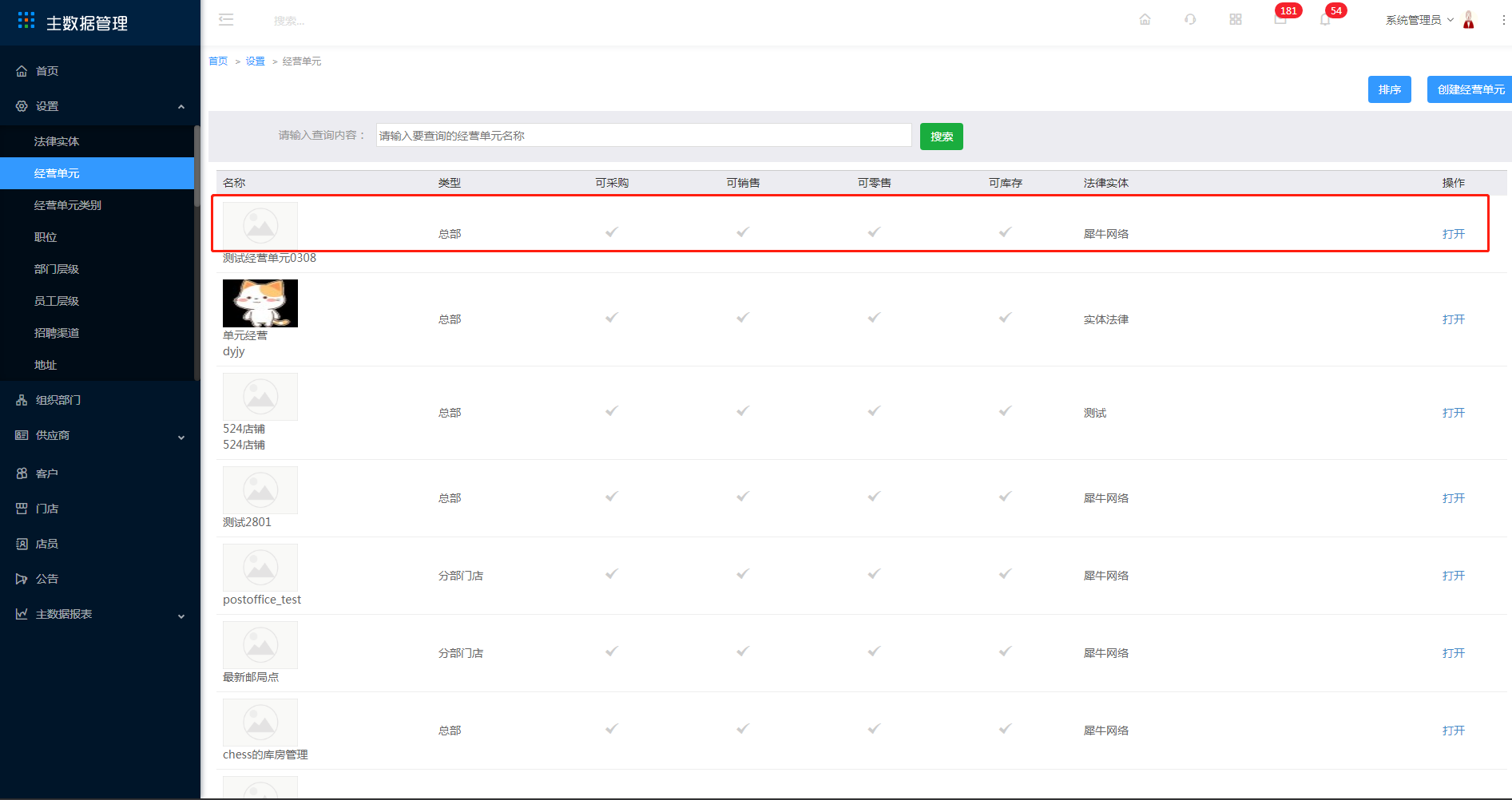The image size is (1512, 800).
Task: Click the 首页 house icon in the sidebar
Action: pyautogui.click(x=22, y=71)
